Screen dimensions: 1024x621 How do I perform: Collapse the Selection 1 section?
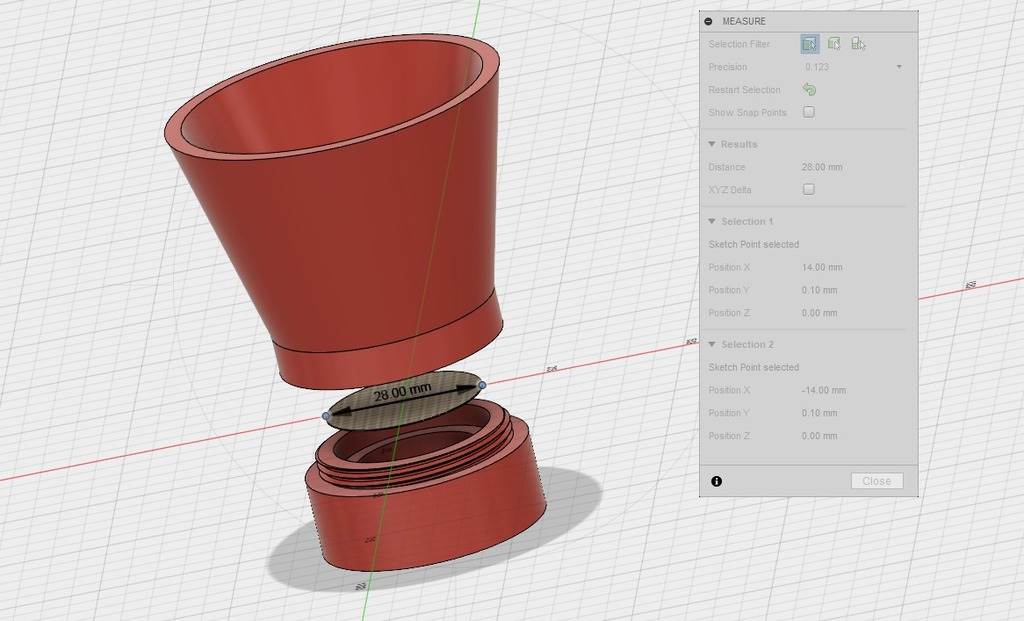(712, 221)
